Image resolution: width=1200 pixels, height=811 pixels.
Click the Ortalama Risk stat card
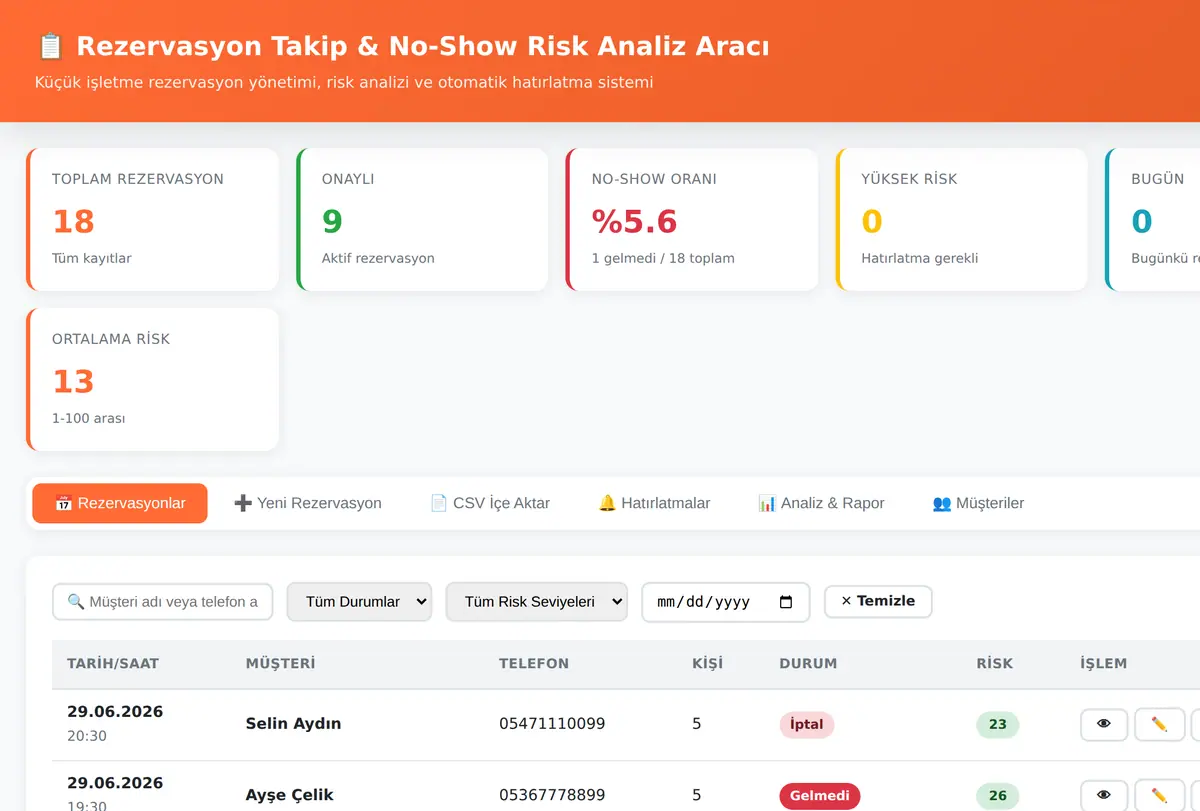tap(152, 380)
